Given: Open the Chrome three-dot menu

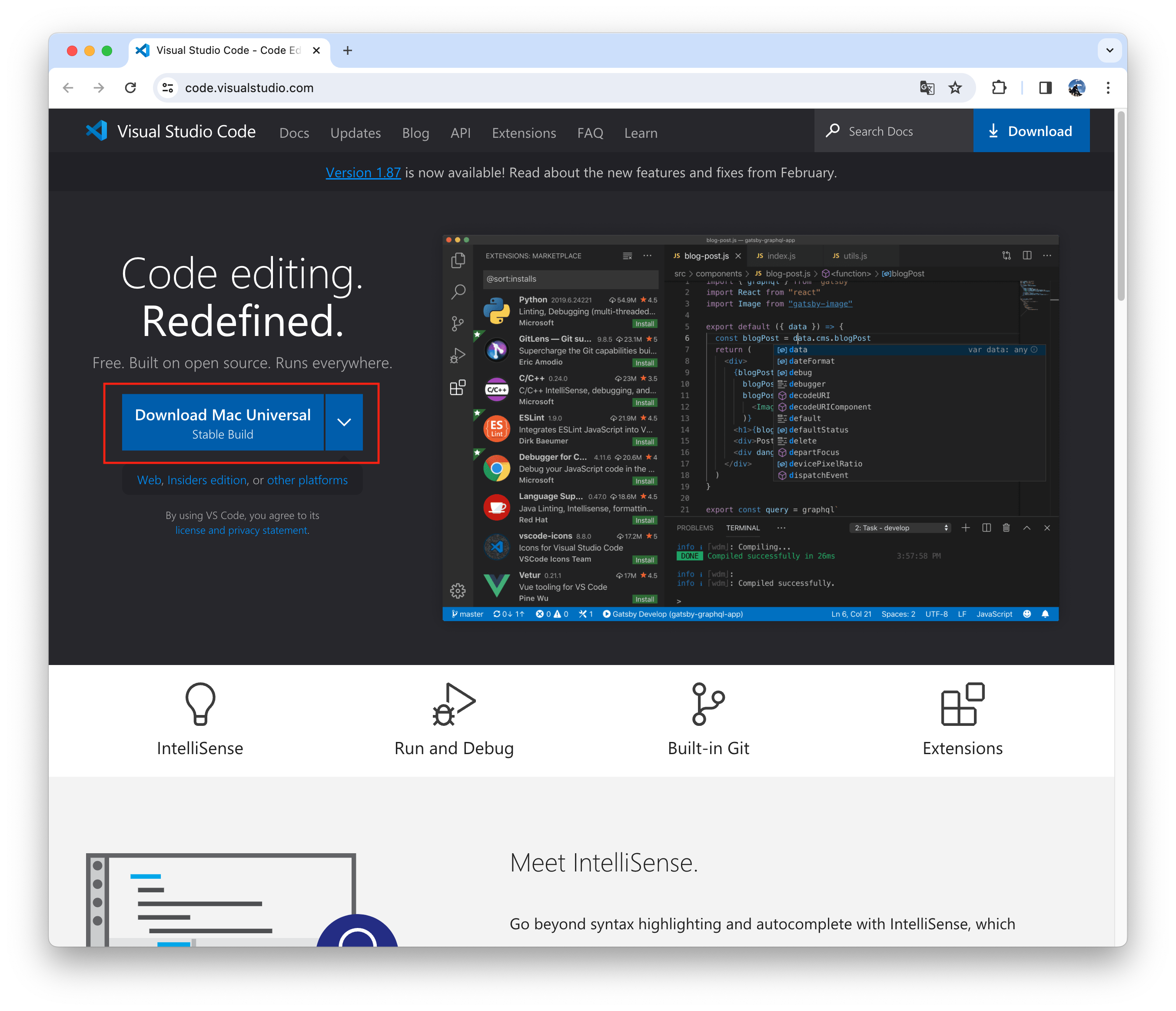Looking at the screenshot, I should tap(1108, 88).
